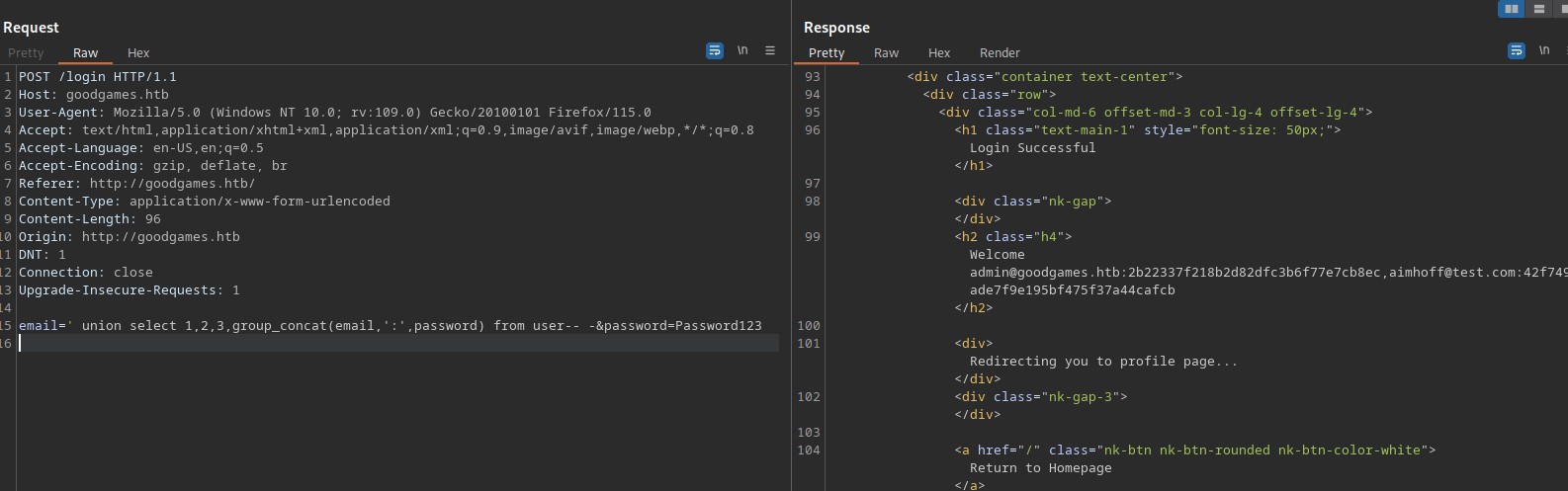Switch Request view to Pretty tab
Screen dimensions: 1568x491
point(26,53)
